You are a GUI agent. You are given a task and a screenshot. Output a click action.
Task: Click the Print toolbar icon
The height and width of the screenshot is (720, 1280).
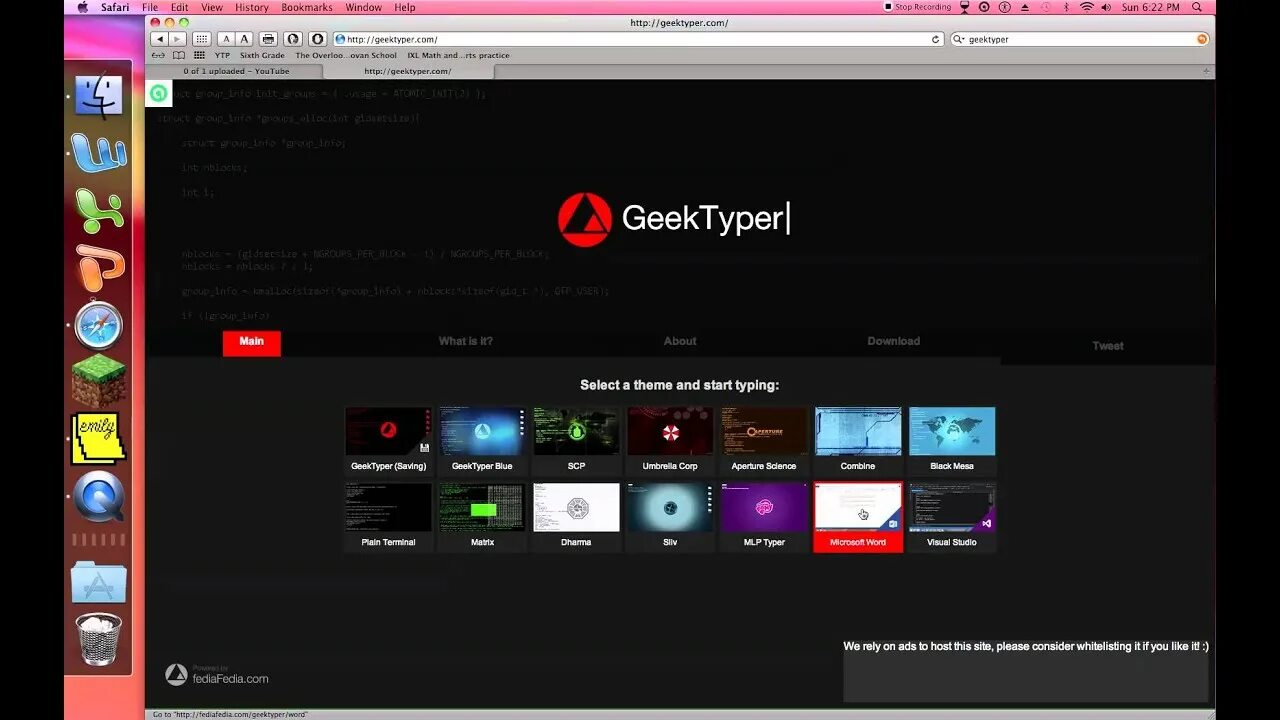pos(268,39)
